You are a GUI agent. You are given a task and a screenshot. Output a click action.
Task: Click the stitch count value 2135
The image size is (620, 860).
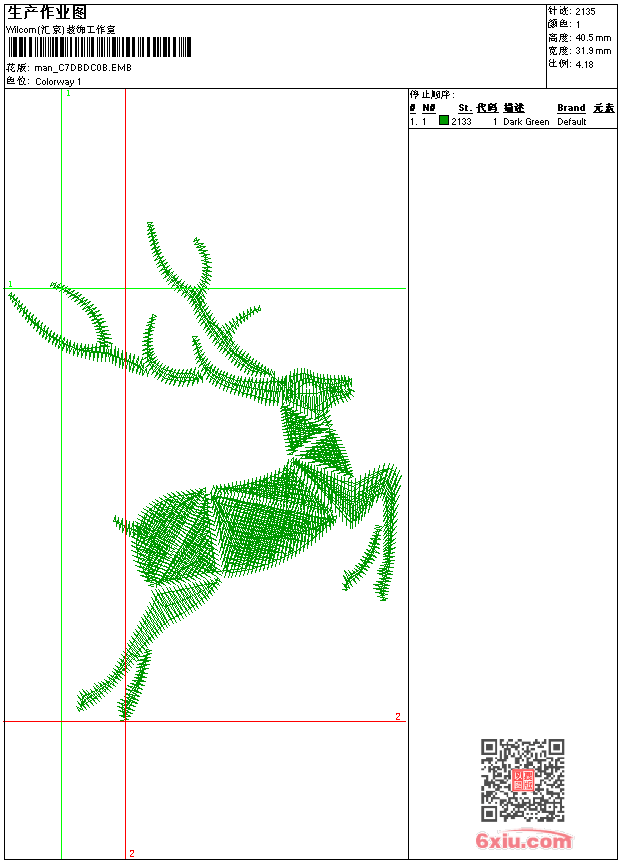585,11
